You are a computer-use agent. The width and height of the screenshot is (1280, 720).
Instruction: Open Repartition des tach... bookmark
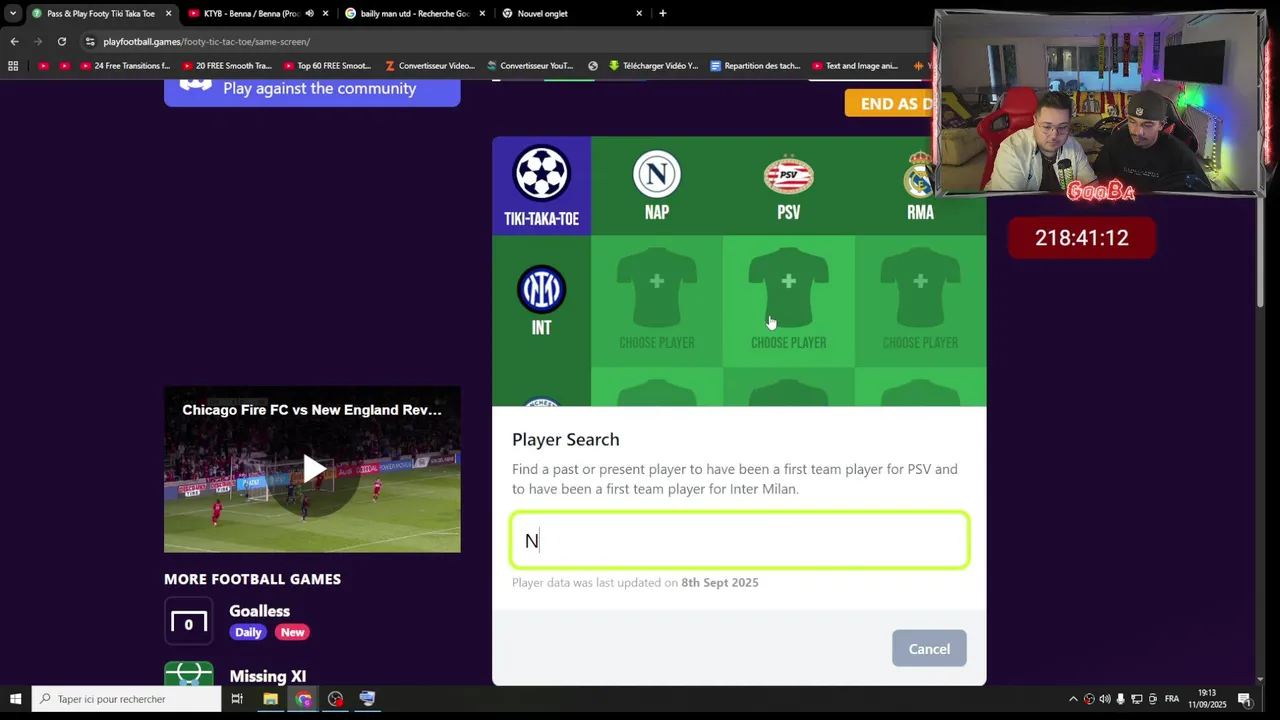pyautogui.click(x=755, y=66)
